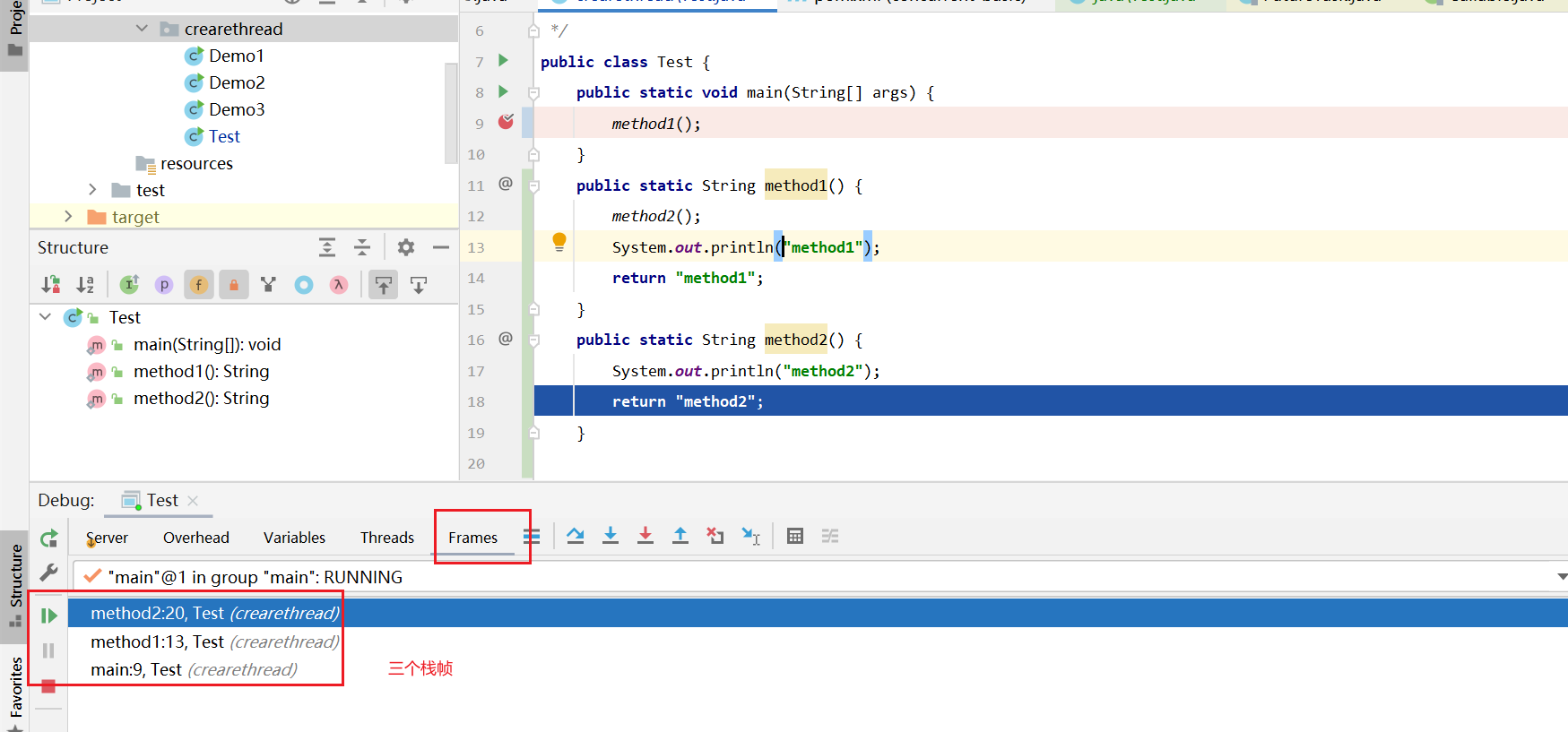Toggle show non-public members filter
Screen dimensions: 1568x732
[x=234, y=285]
